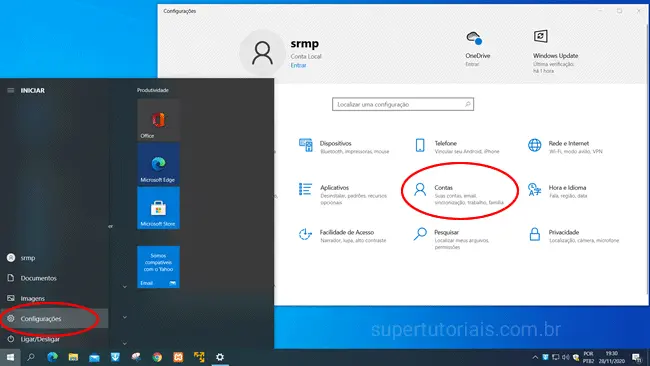Open Rede e Internet settings
Screen dimensions: 650x366
(x=565, y=147)
